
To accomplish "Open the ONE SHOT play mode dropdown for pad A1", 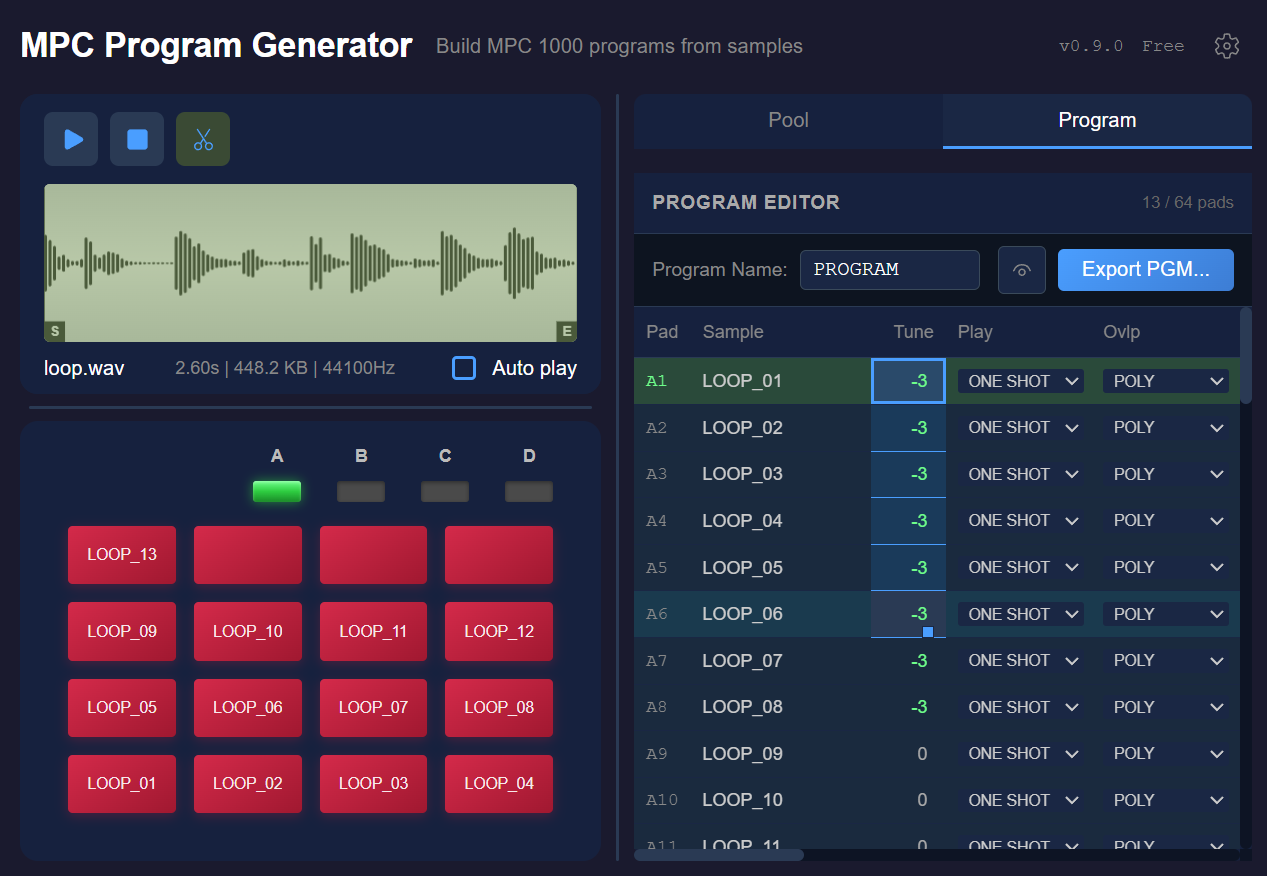I will click(x=1020, y=380).
